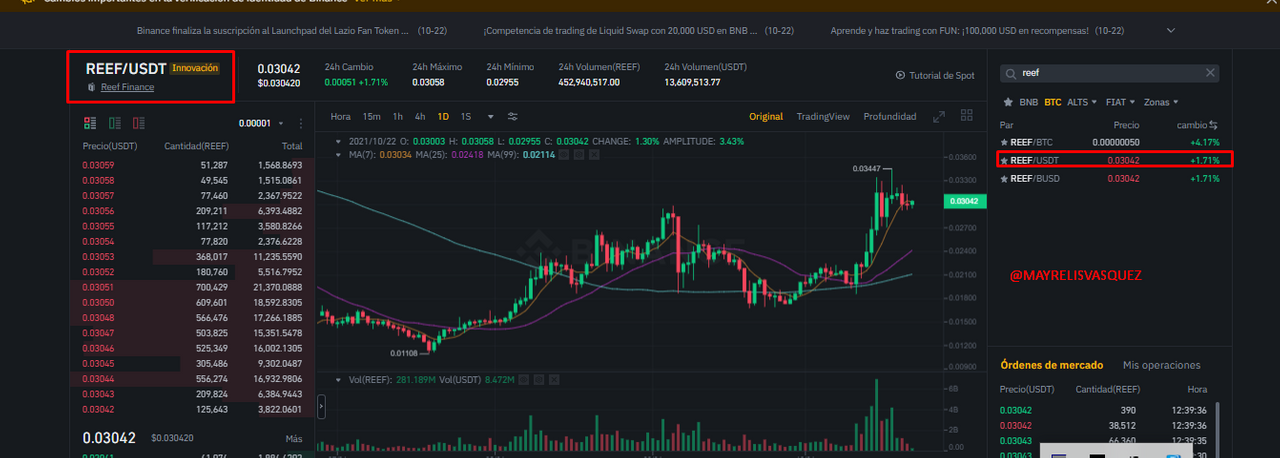Collapse order book panel with side arrow
1280x458 pixels.
(321, 406)
